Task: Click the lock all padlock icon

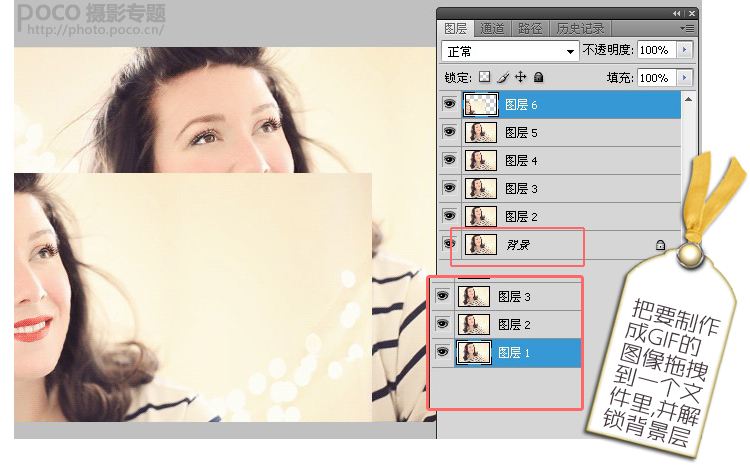Action: click(539, 77)
